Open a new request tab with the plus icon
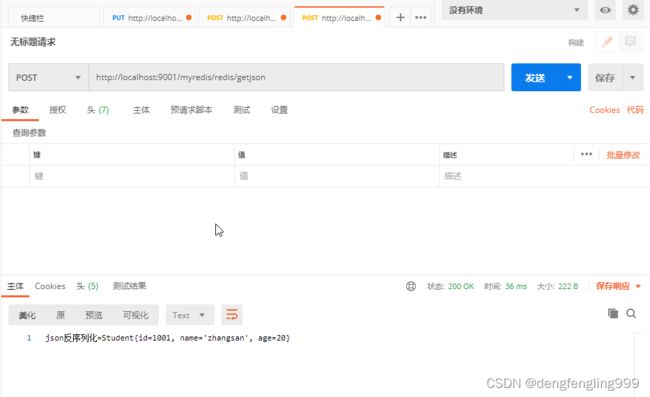The width and height of the screenshot is (650, 397). (400, 17)
